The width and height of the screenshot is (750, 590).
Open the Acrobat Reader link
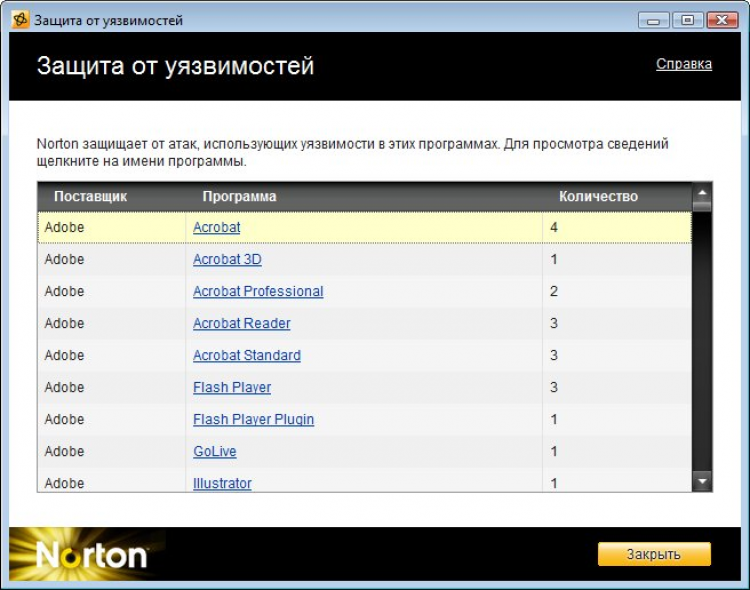(242, 323)
